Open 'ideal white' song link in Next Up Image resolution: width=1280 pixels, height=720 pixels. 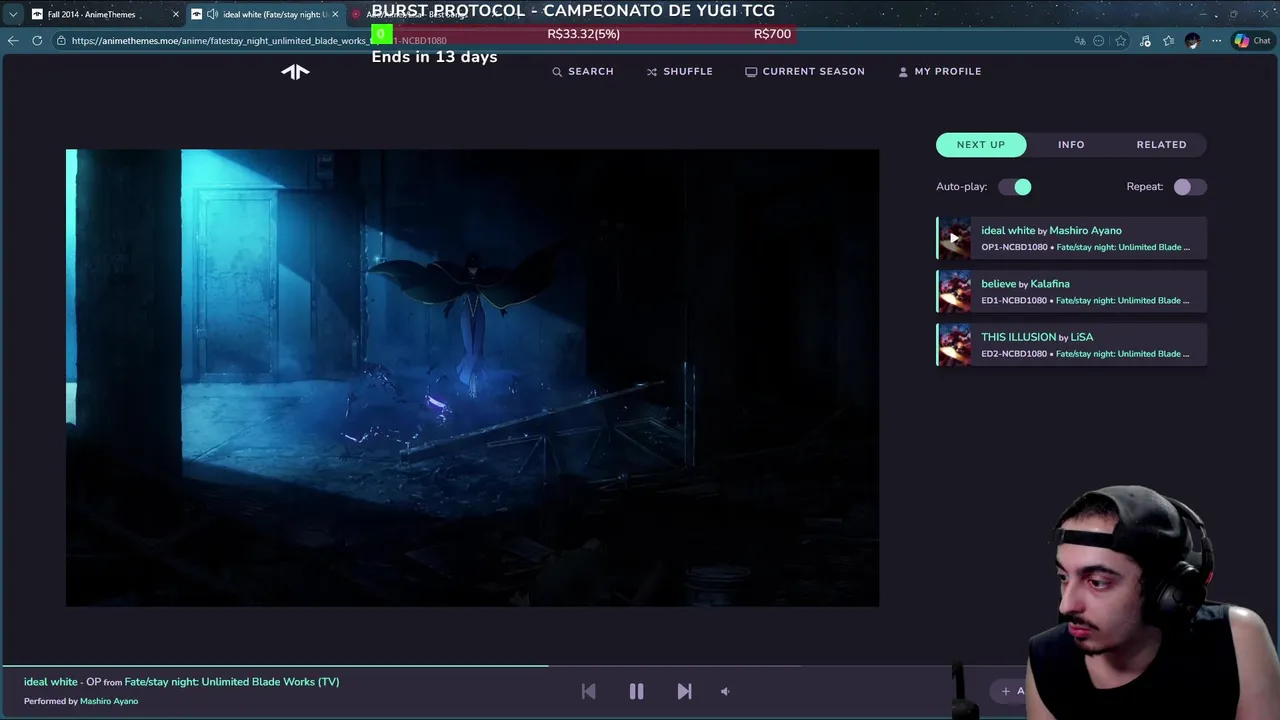tap(1008, 230)
